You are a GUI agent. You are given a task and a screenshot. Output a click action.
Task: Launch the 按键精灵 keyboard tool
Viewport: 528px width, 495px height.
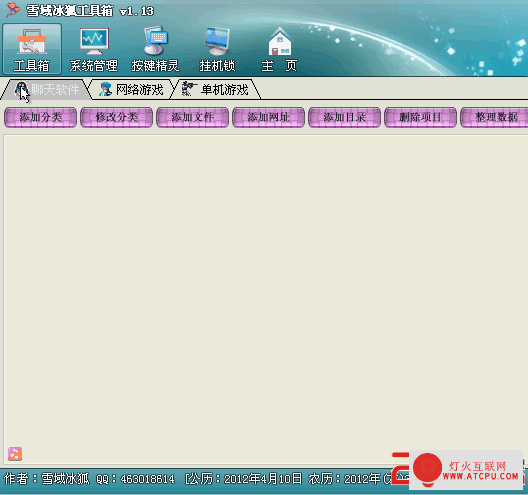coord(155,49)
